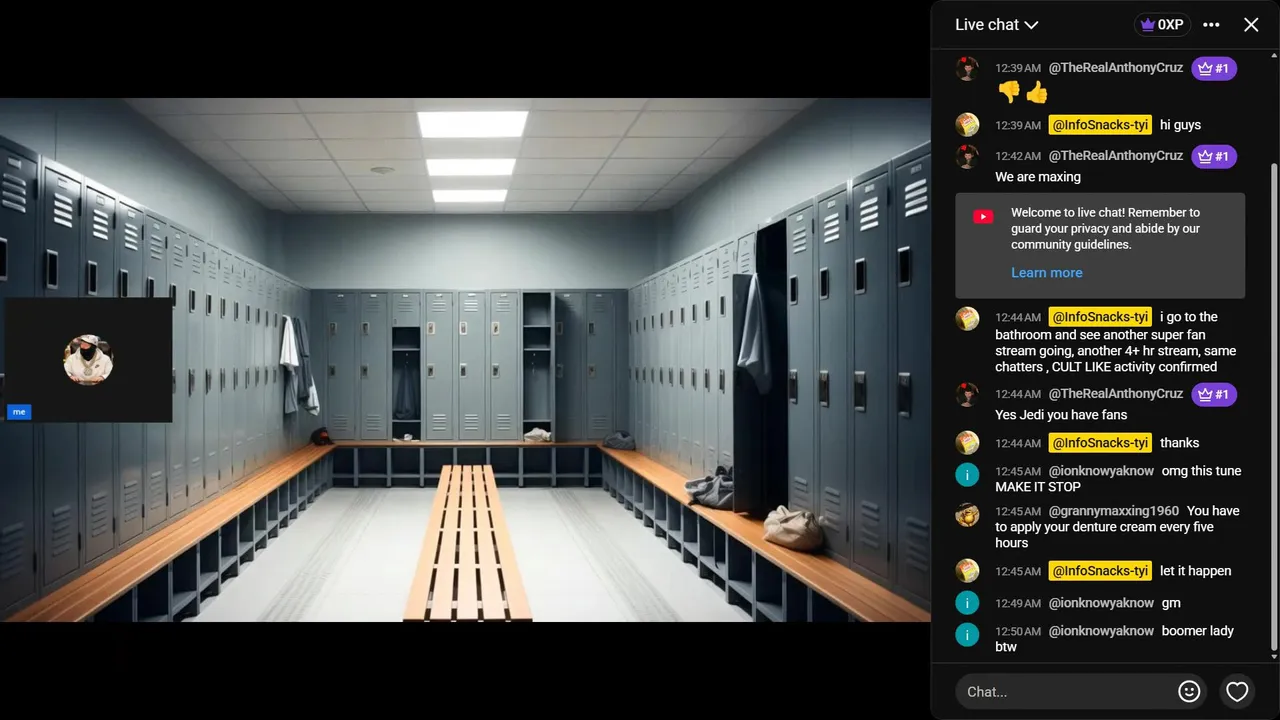The height and width of the screenshot is (720, 1280).
Task: Click the thumbs down and up emoji message
Action: click(1023, 93)
